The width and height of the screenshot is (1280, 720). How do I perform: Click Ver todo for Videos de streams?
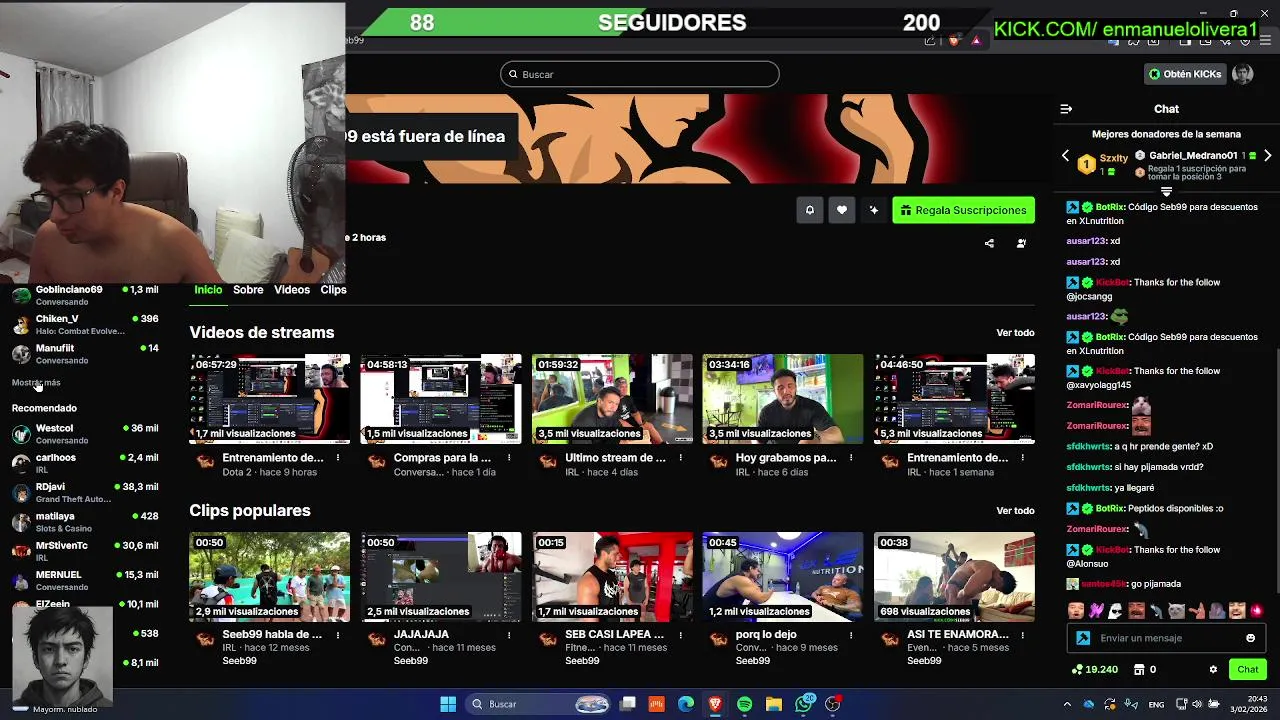pyautogui.click(x=1015, y=333)
